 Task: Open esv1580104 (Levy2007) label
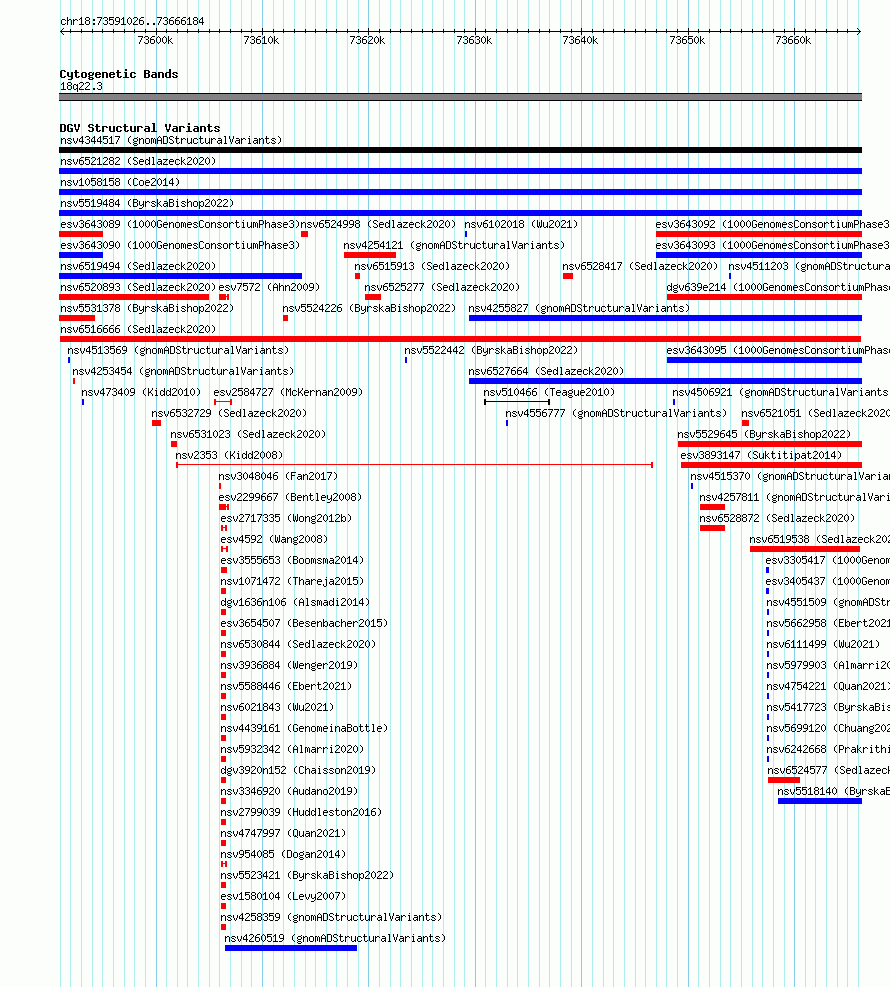pyautogui.click(x=283, y=896)
